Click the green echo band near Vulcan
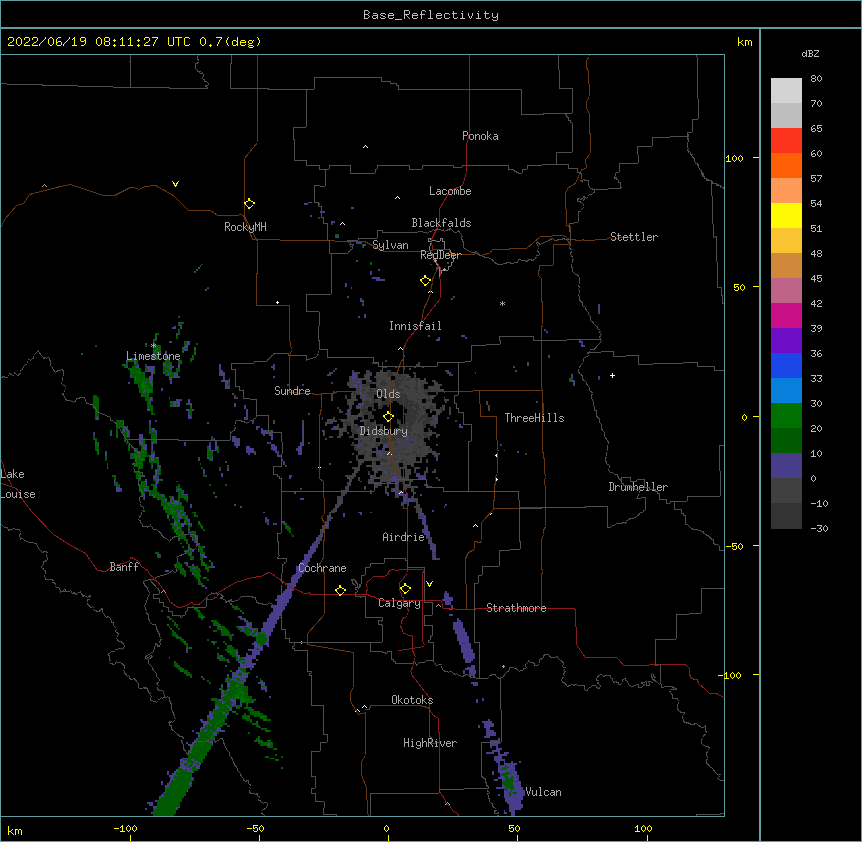Screen dimensions: 862x842 509,782
